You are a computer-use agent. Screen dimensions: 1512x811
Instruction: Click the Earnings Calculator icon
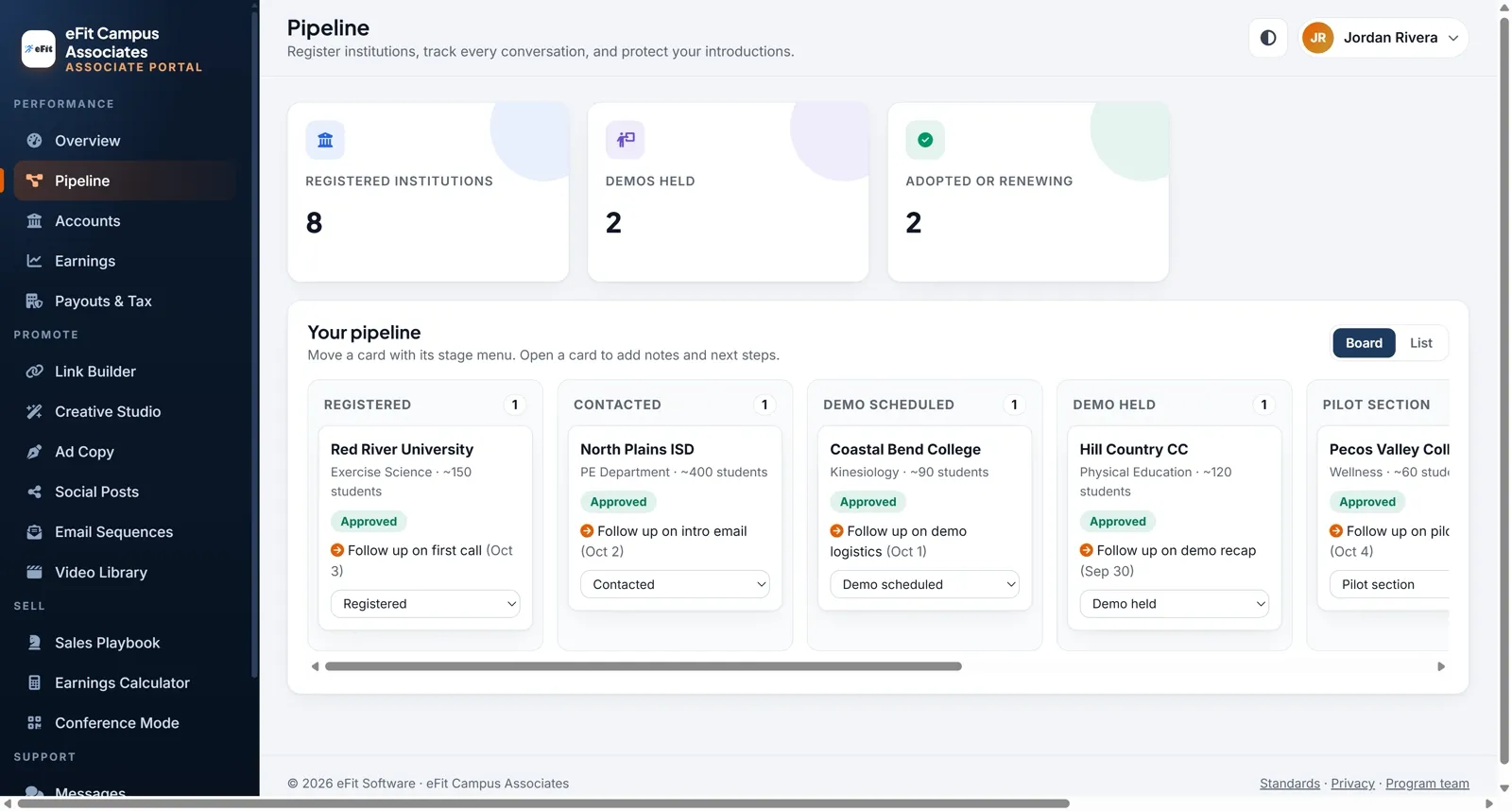point(35,683)
